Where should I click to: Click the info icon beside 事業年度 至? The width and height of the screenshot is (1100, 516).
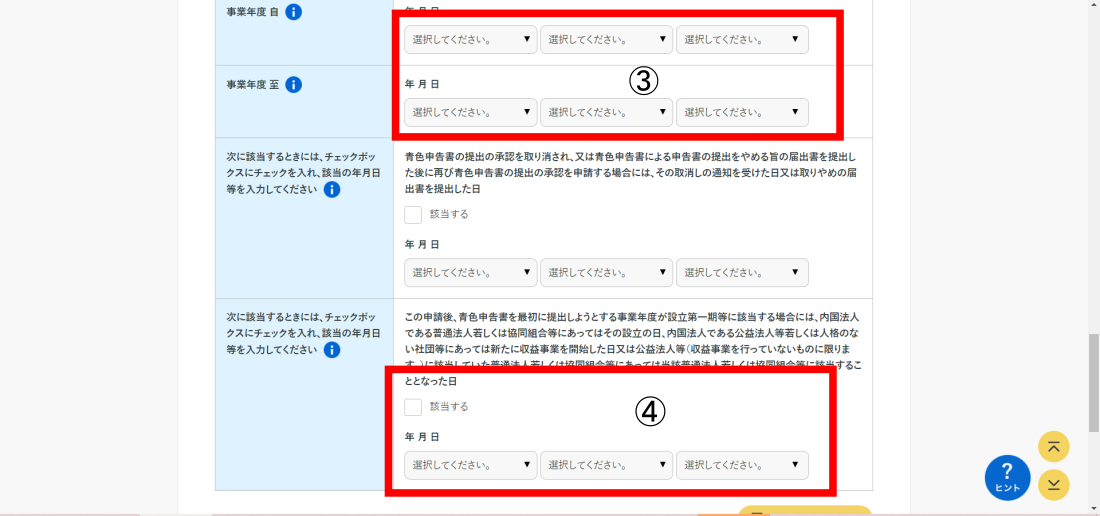click(293, 85)
